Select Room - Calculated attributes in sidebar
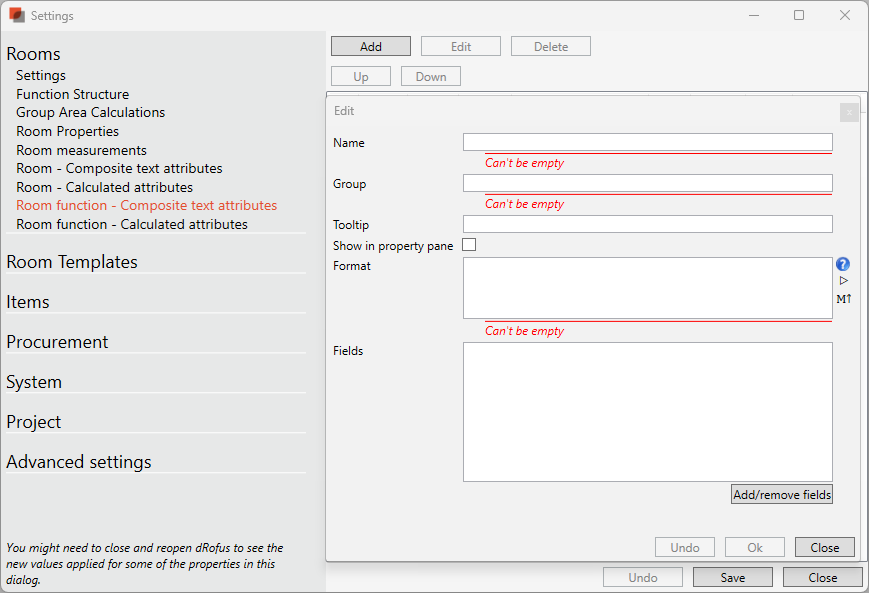This screenshot has width=869, height=593. coord(104,187)
